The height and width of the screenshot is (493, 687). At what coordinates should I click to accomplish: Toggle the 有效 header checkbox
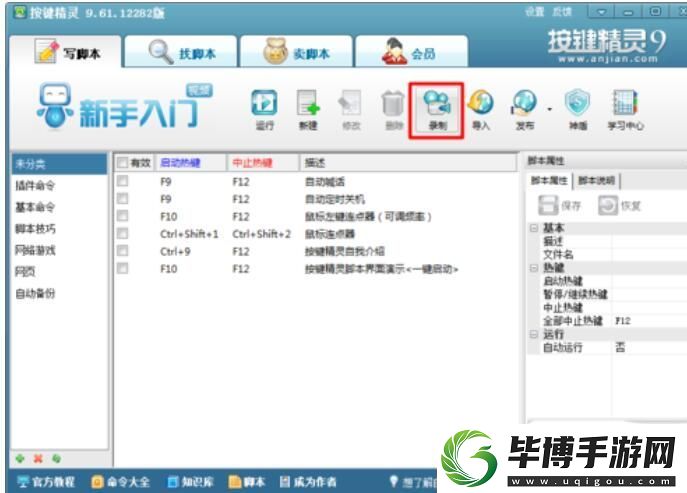[123, 163]
